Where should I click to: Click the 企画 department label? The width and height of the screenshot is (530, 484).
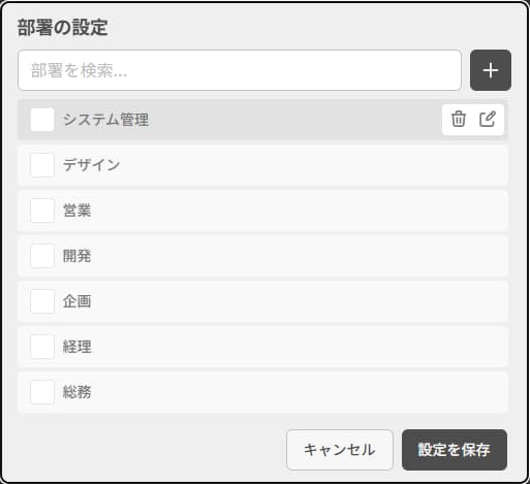(77, 301)
